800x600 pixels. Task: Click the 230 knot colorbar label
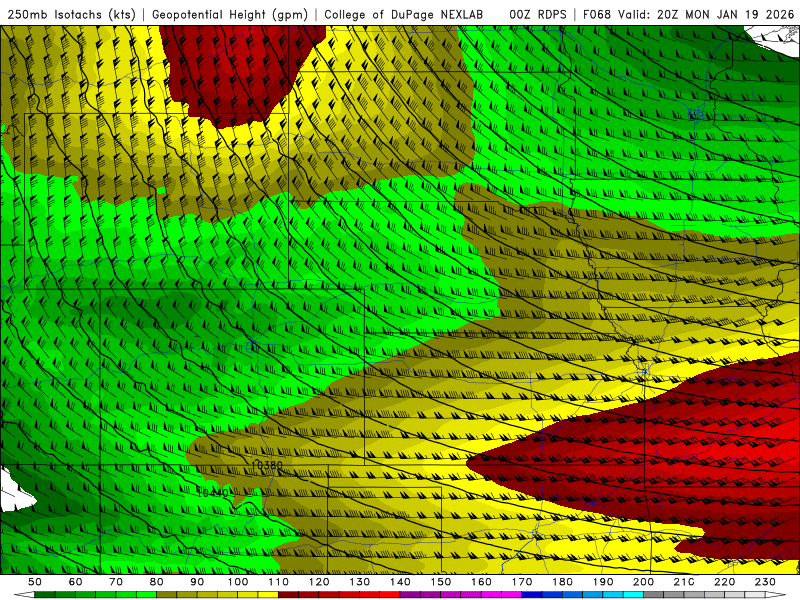coord(765,582)
